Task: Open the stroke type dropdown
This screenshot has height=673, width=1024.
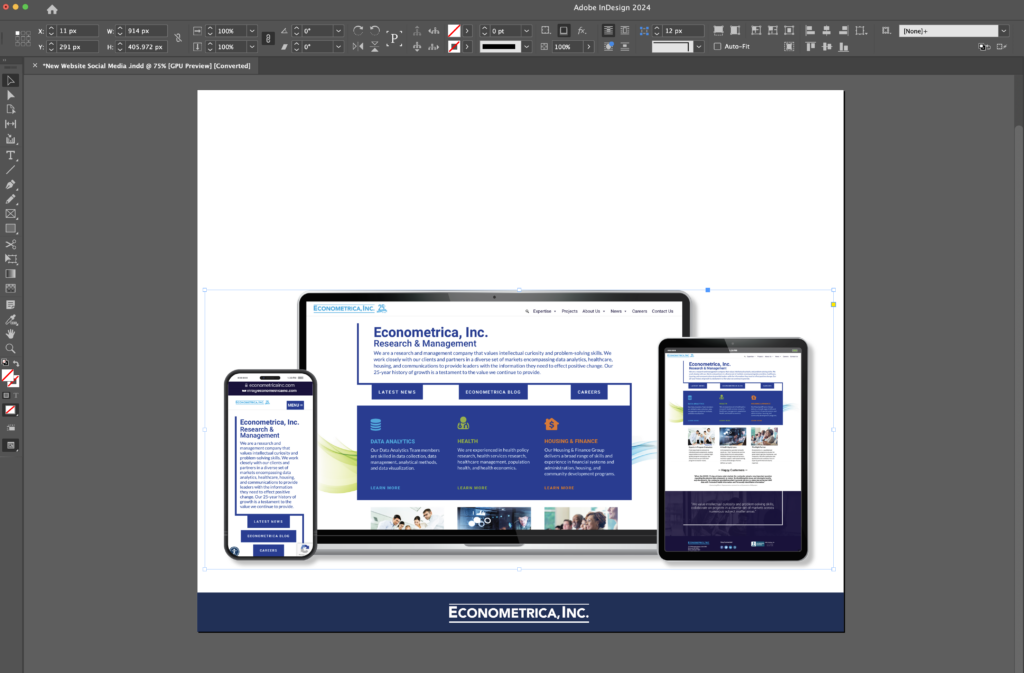Action: coord(526,47)
